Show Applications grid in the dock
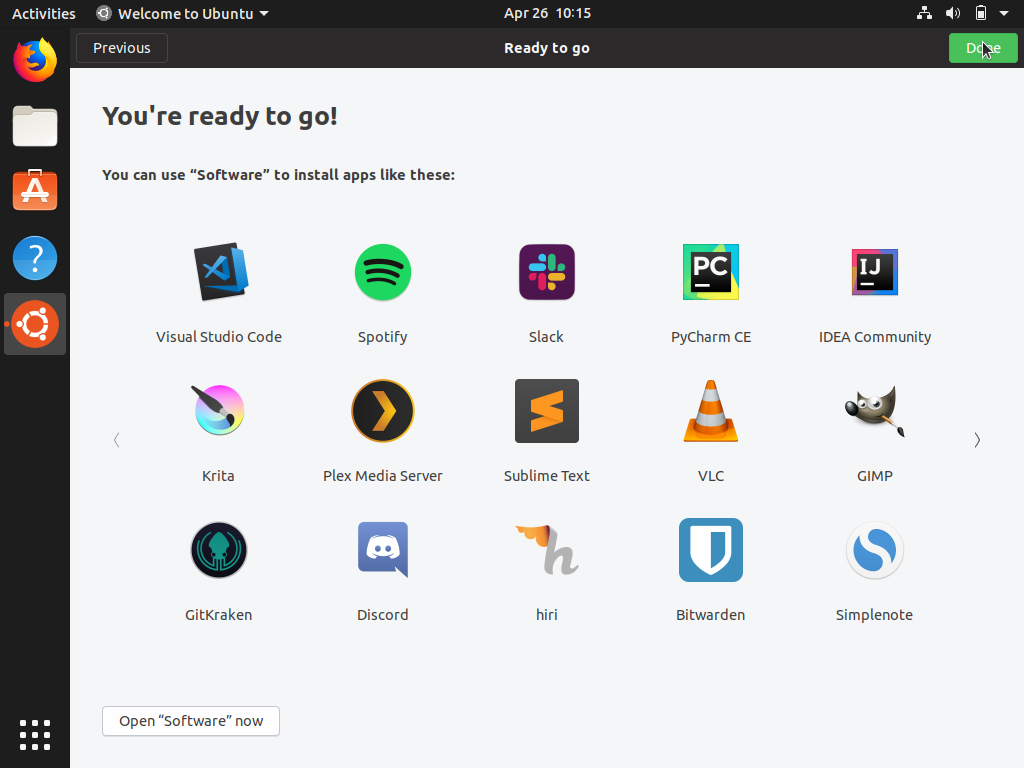Viewport: 1024px width, 768px height. pos(35,735)
